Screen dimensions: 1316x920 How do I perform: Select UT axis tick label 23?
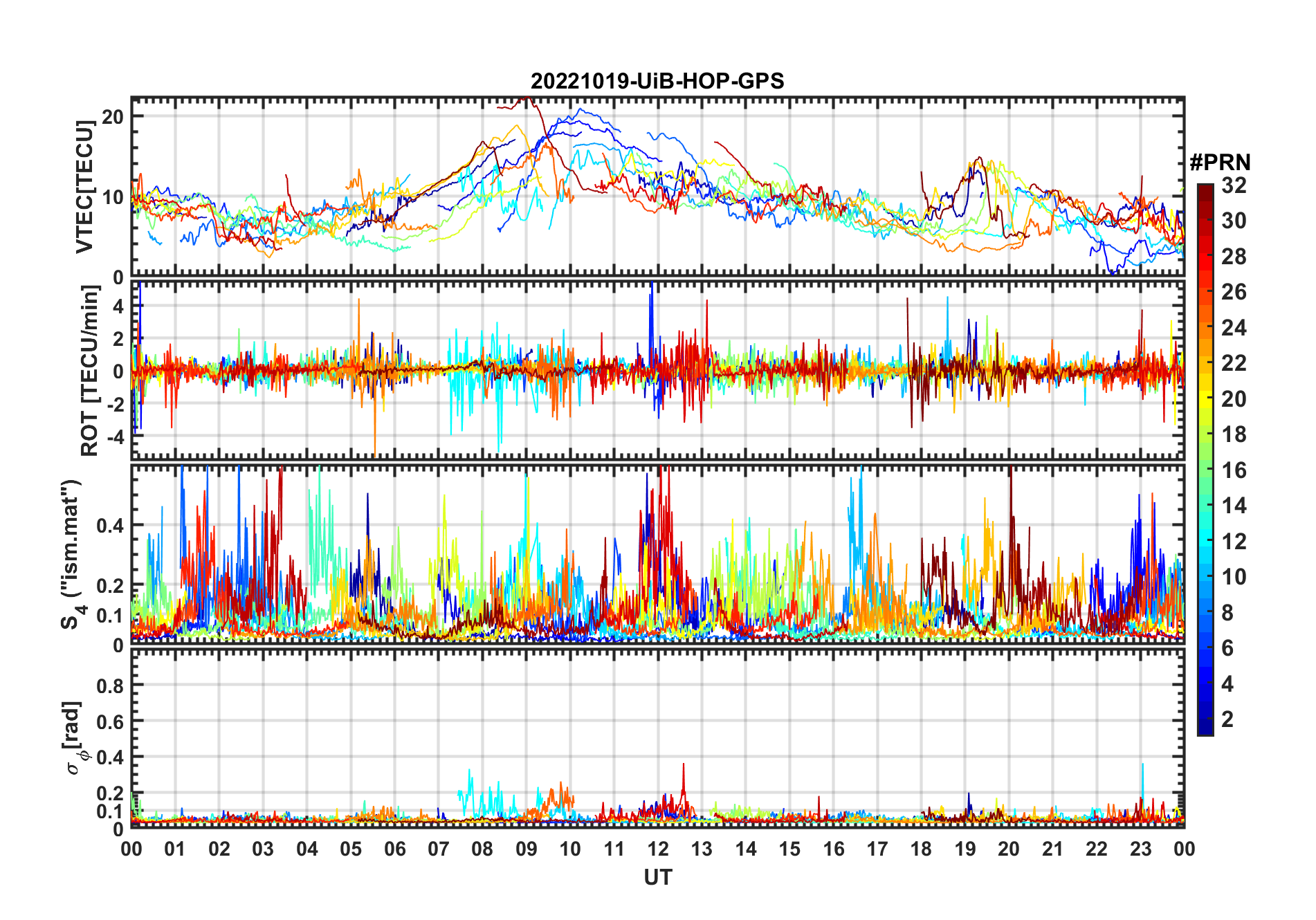point(1140,849)
